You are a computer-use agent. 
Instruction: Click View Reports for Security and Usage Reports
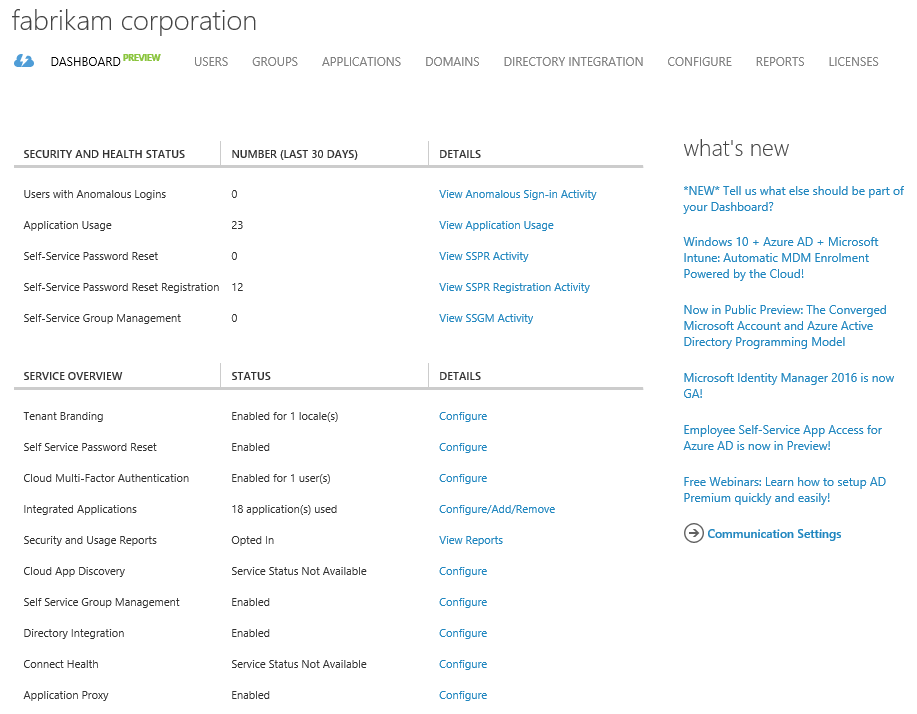(x=471, y=540)
